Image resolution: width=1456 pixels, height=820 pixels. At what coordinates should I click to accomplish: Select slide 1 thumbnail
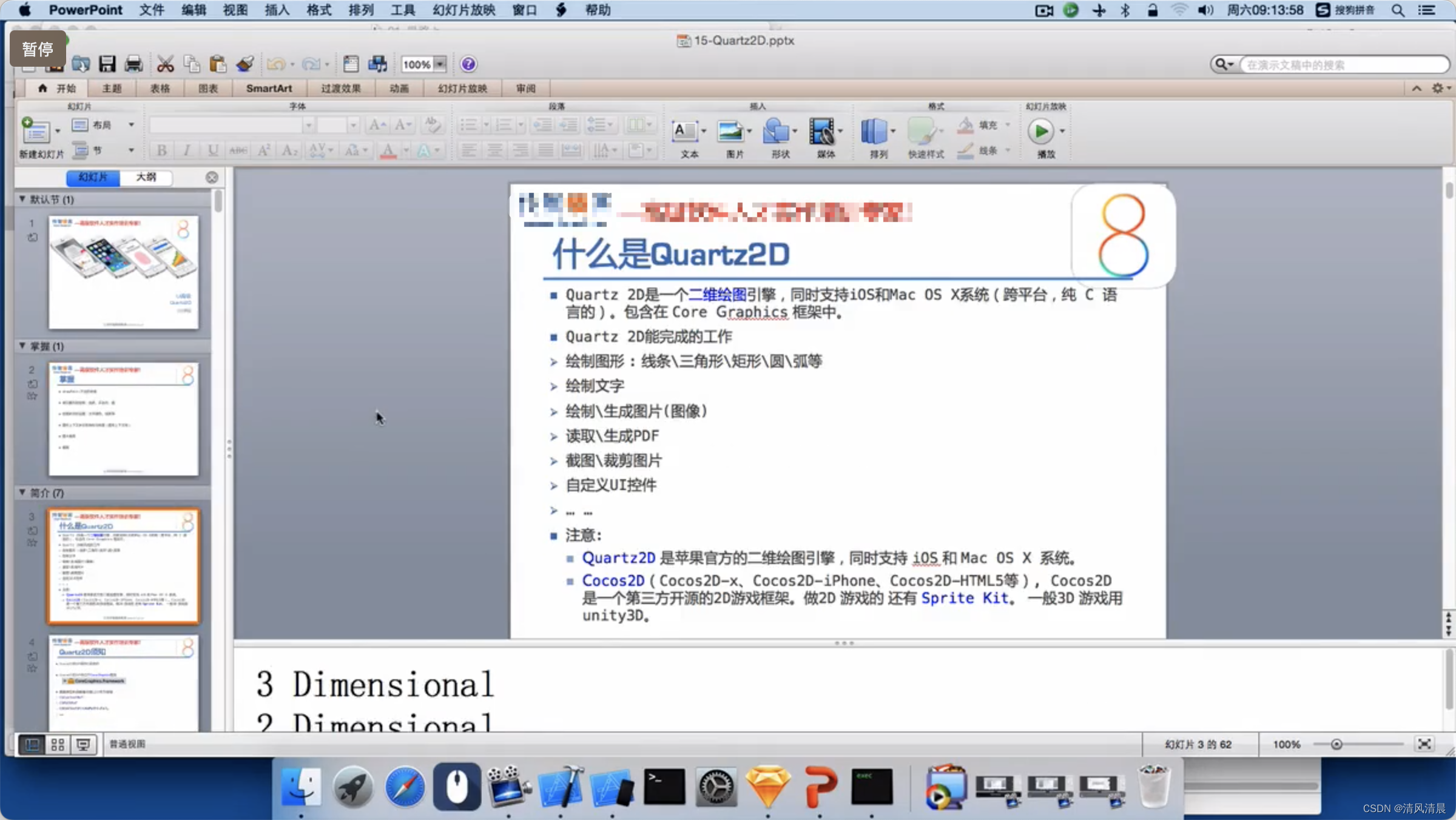coord(124,272)
